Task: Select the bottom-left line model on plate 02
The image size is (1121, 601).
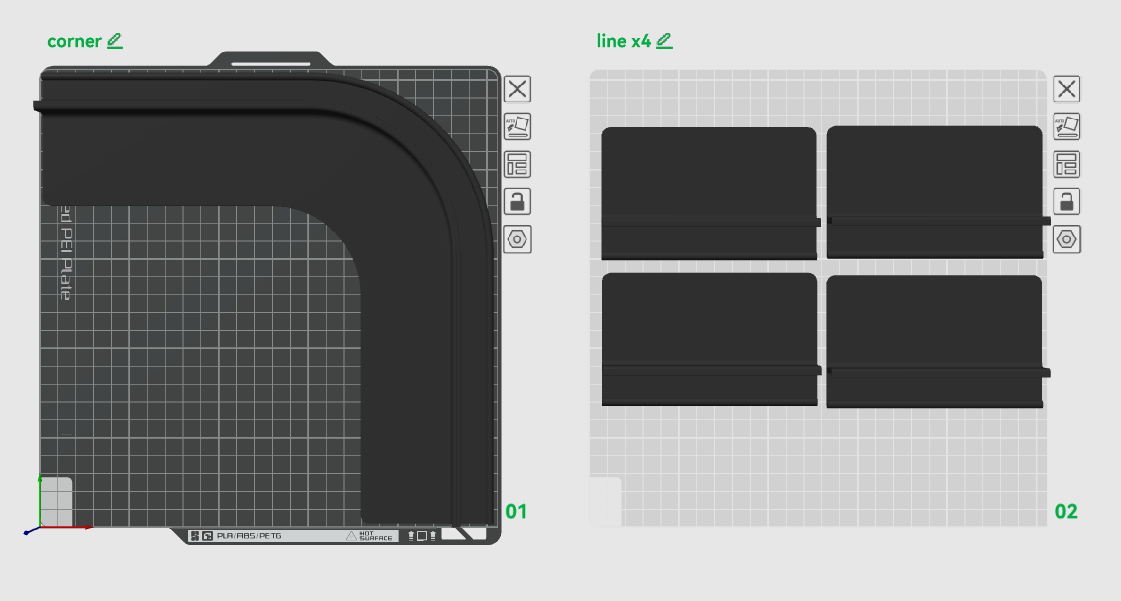Action: point(710,339)
